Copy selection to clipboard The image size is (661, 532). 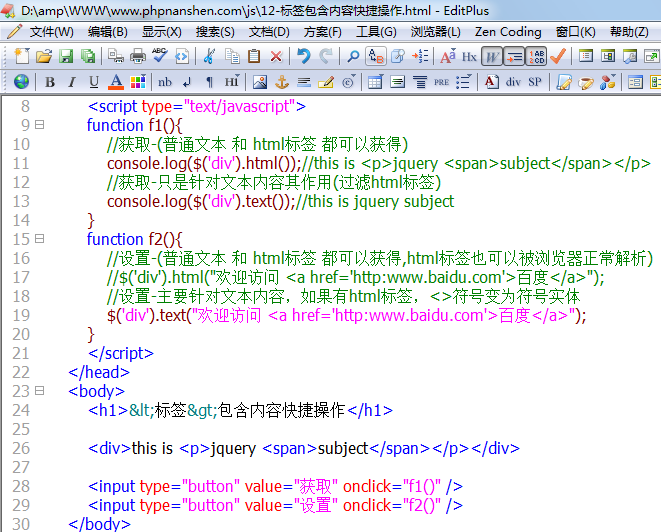pos(232,56)
